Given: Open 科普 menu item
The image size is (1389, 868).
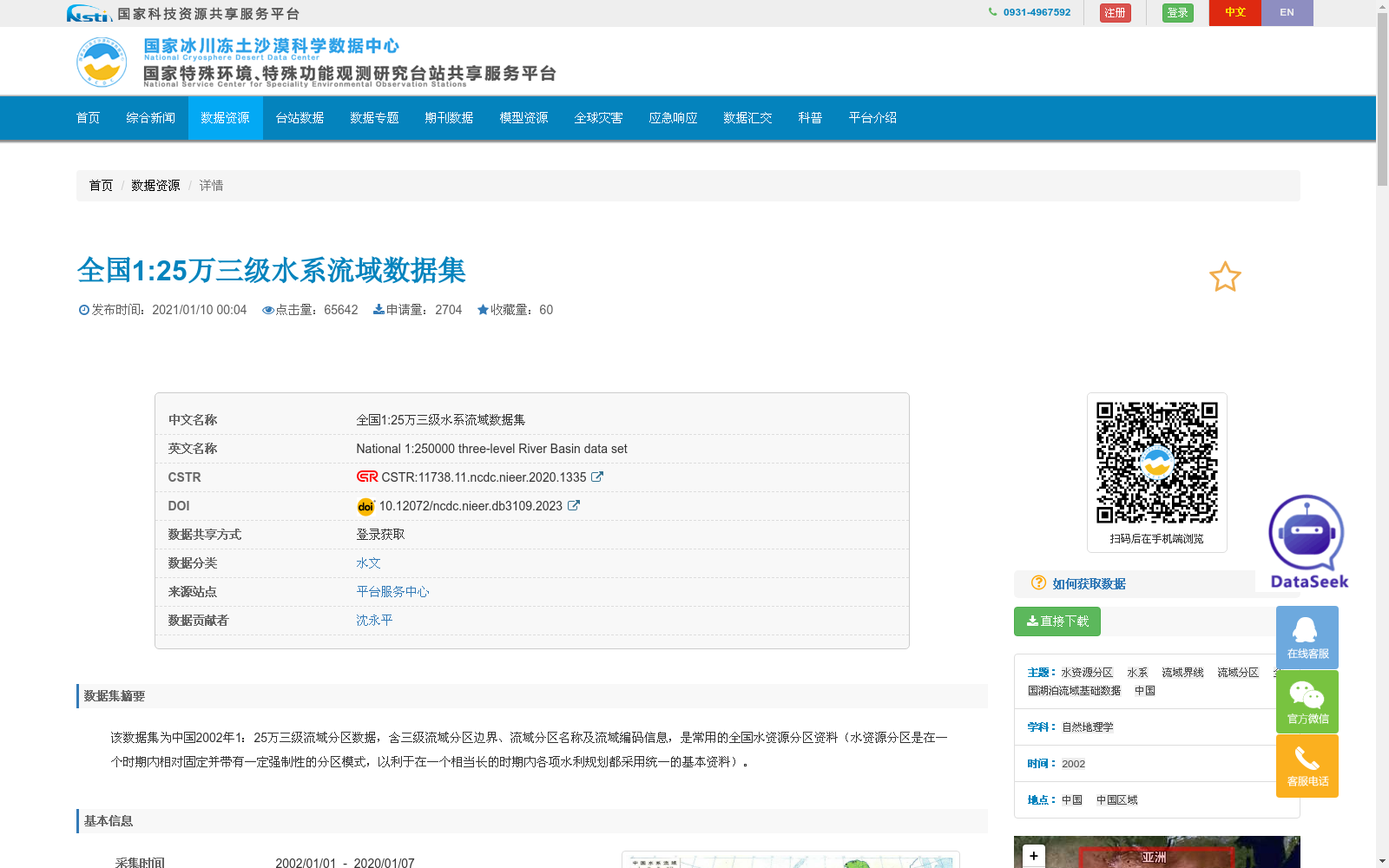Looking at the screenshot, I should [811, 118].
